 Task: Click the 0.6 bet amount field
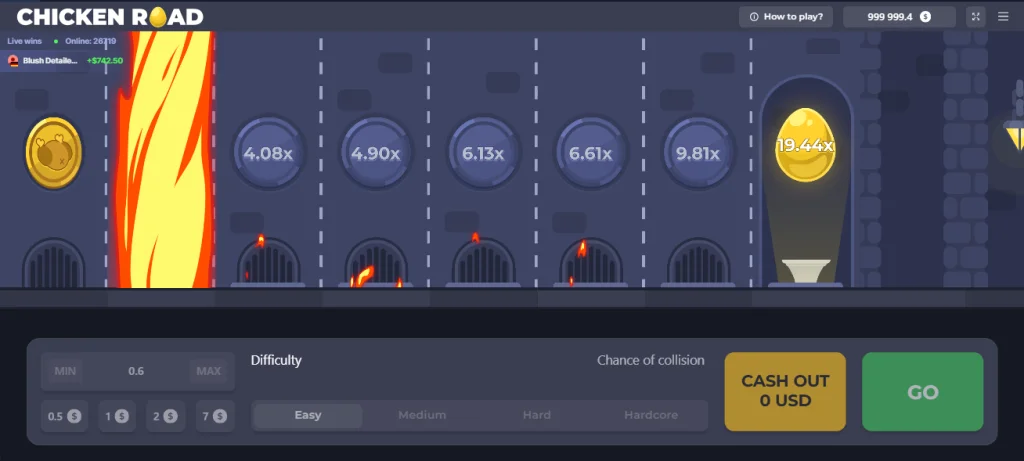[x=136, y=371]
